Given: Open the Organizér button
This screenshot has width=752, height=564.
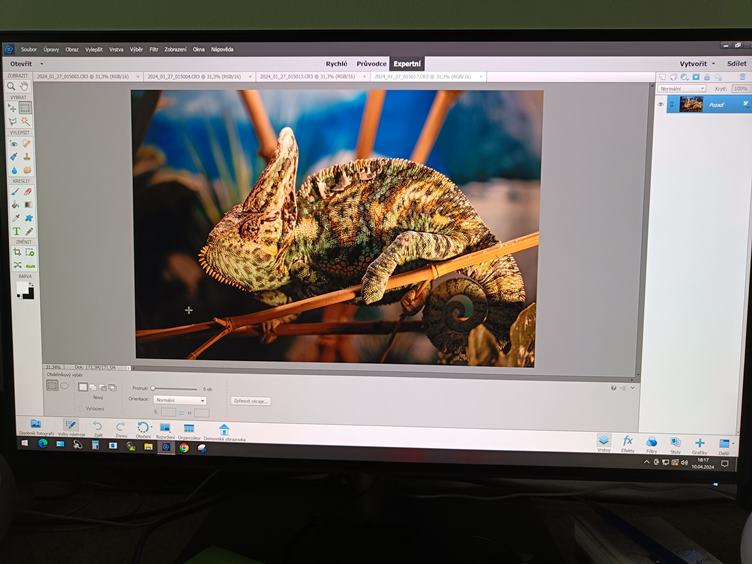Looking at the screenshot, I should tap(189, 430).
